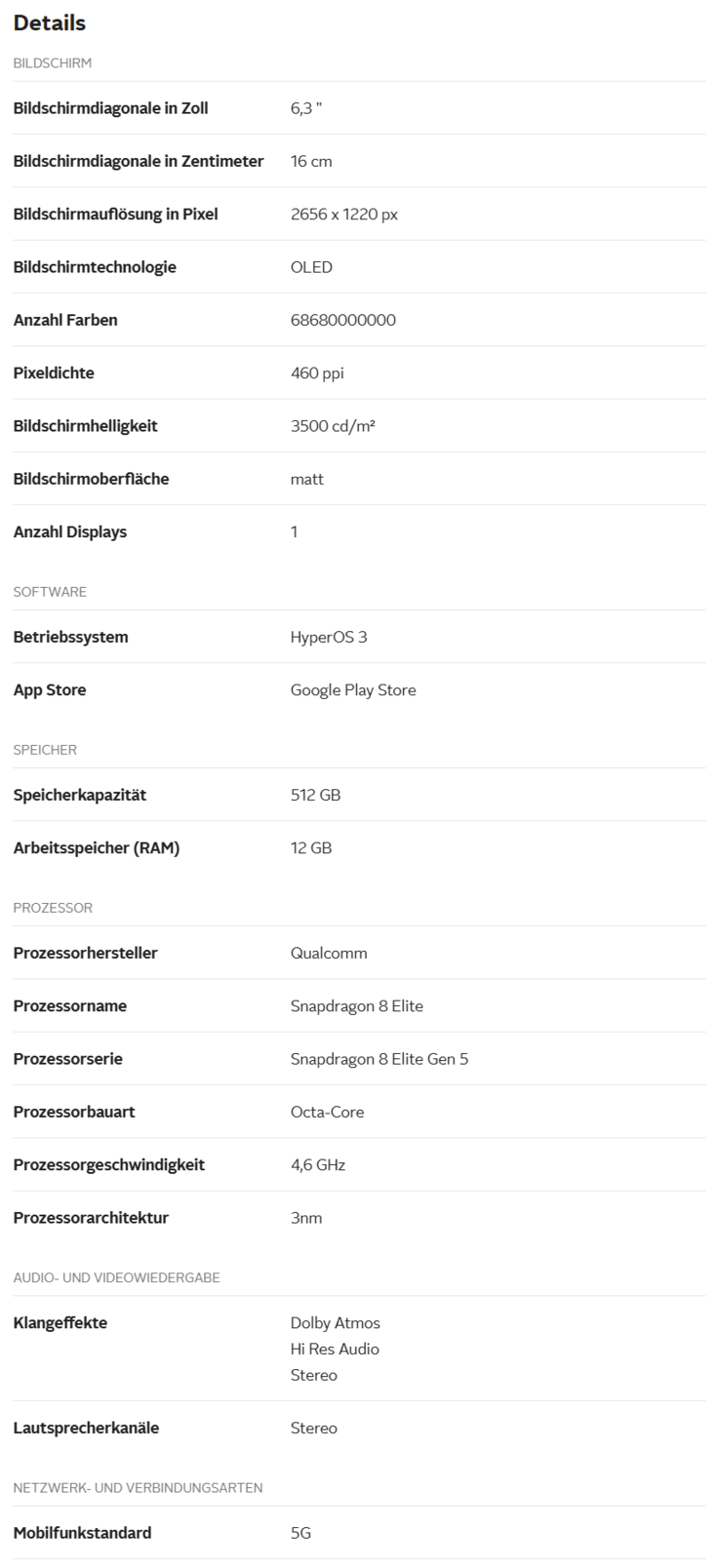
Task: Click the Snapdragon 8 Elite Gen 5 text
Action: [380, 1059]
